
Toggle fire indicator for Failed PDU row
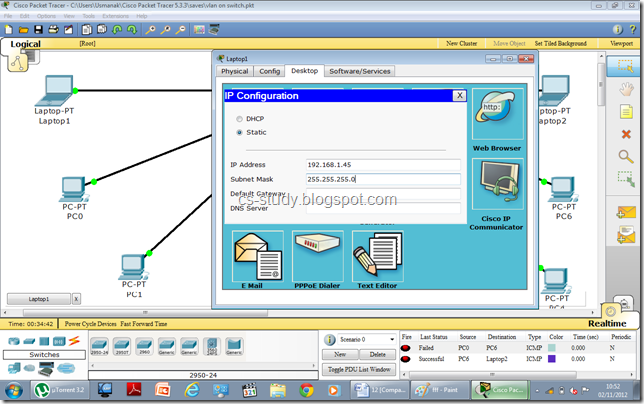pos(406,348)
